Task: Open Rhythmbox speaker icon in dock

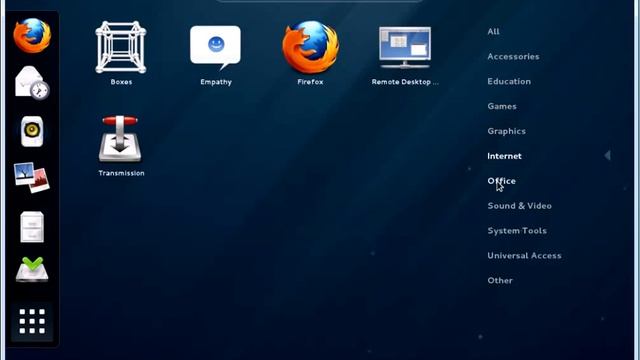Action: coord(32,131)
